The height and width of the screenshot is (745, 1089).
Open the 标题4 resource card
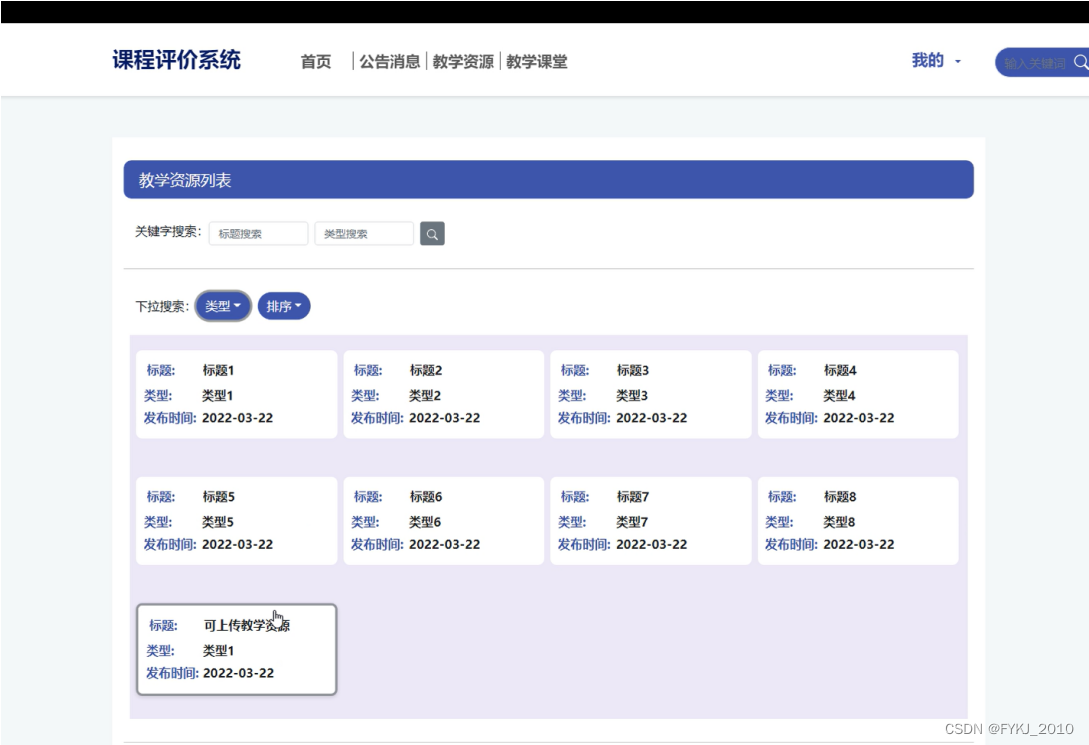pos(858,394)
